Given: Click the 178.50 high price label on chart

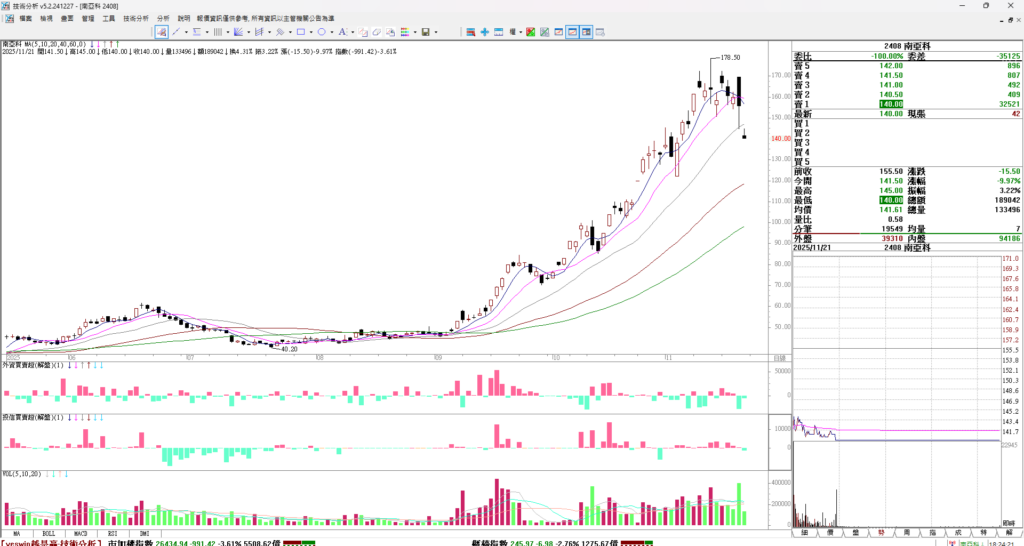Looking at the screenshot, I should point(730,58).
